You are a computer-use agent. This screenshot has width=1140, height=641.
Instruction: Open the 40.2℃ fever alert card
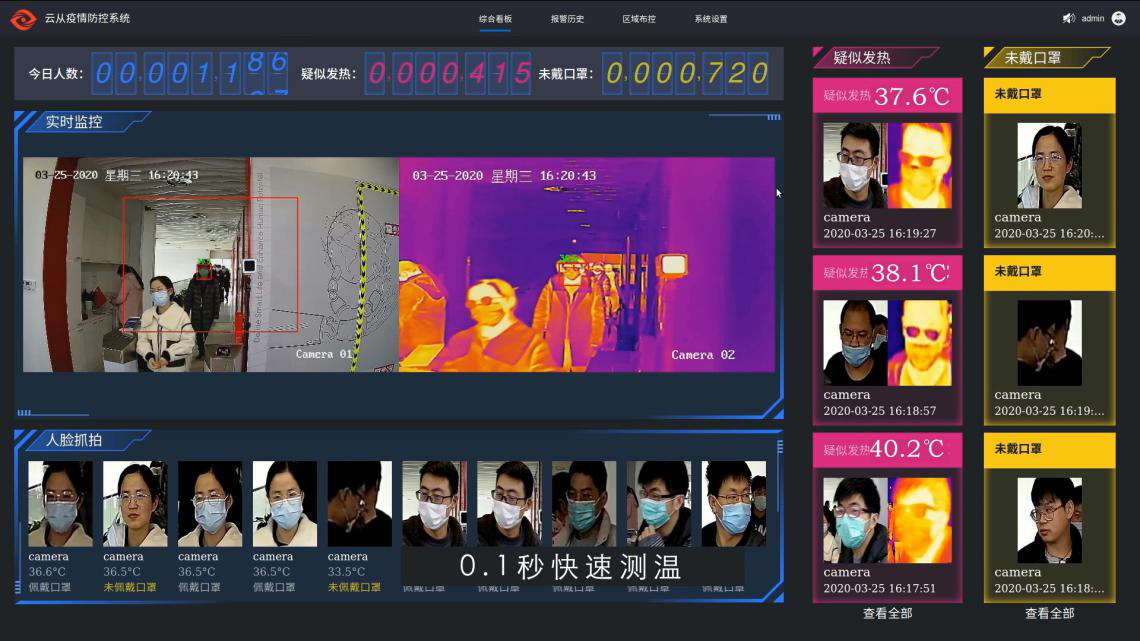click(x=887, y=518)
